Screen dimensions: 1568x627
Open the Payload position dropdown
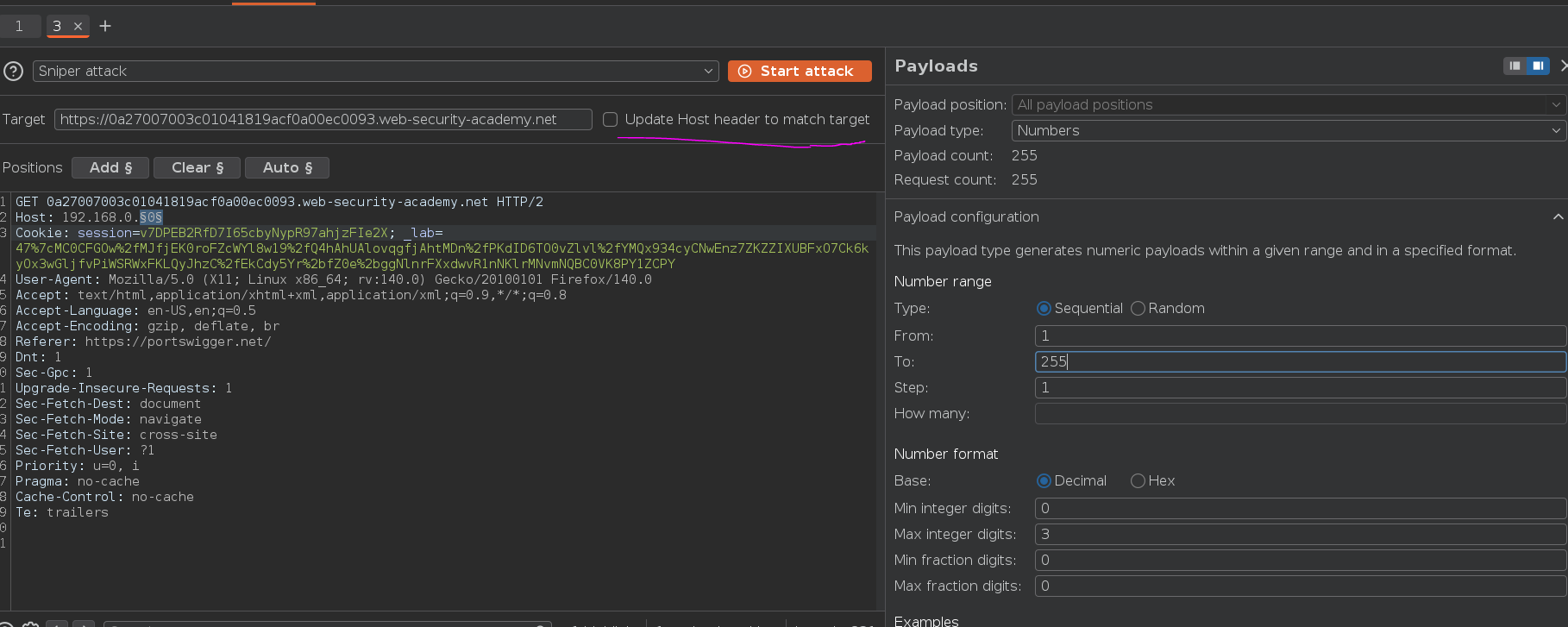point(1289,104)
